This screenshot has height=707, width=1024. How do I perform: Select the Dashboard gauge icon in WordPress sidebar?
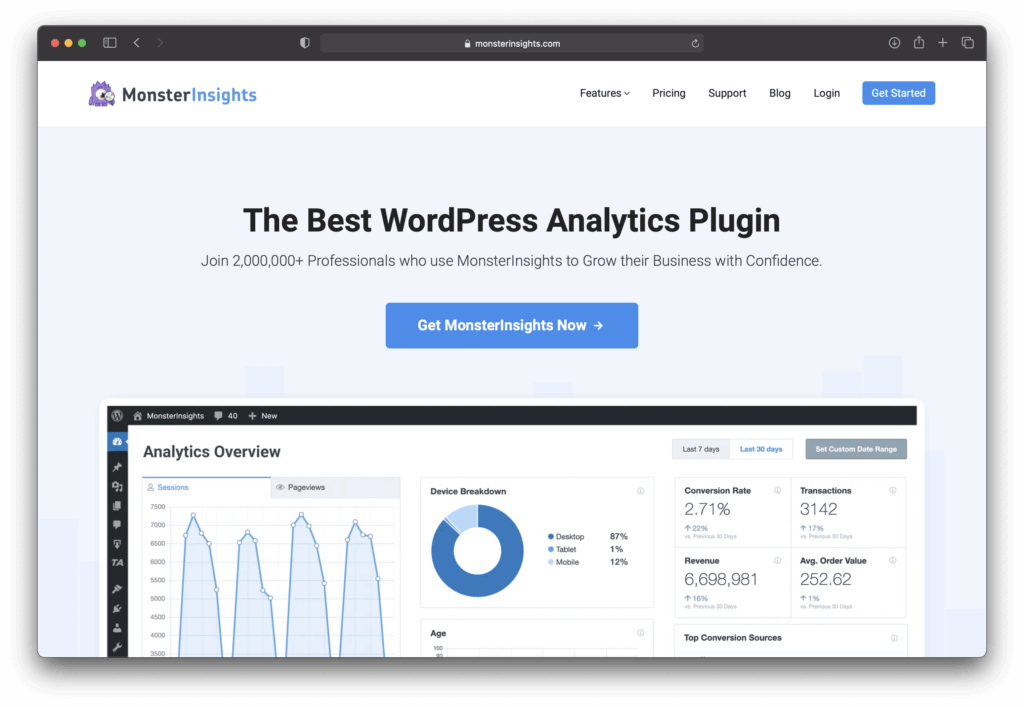click(x=118, y=442)
